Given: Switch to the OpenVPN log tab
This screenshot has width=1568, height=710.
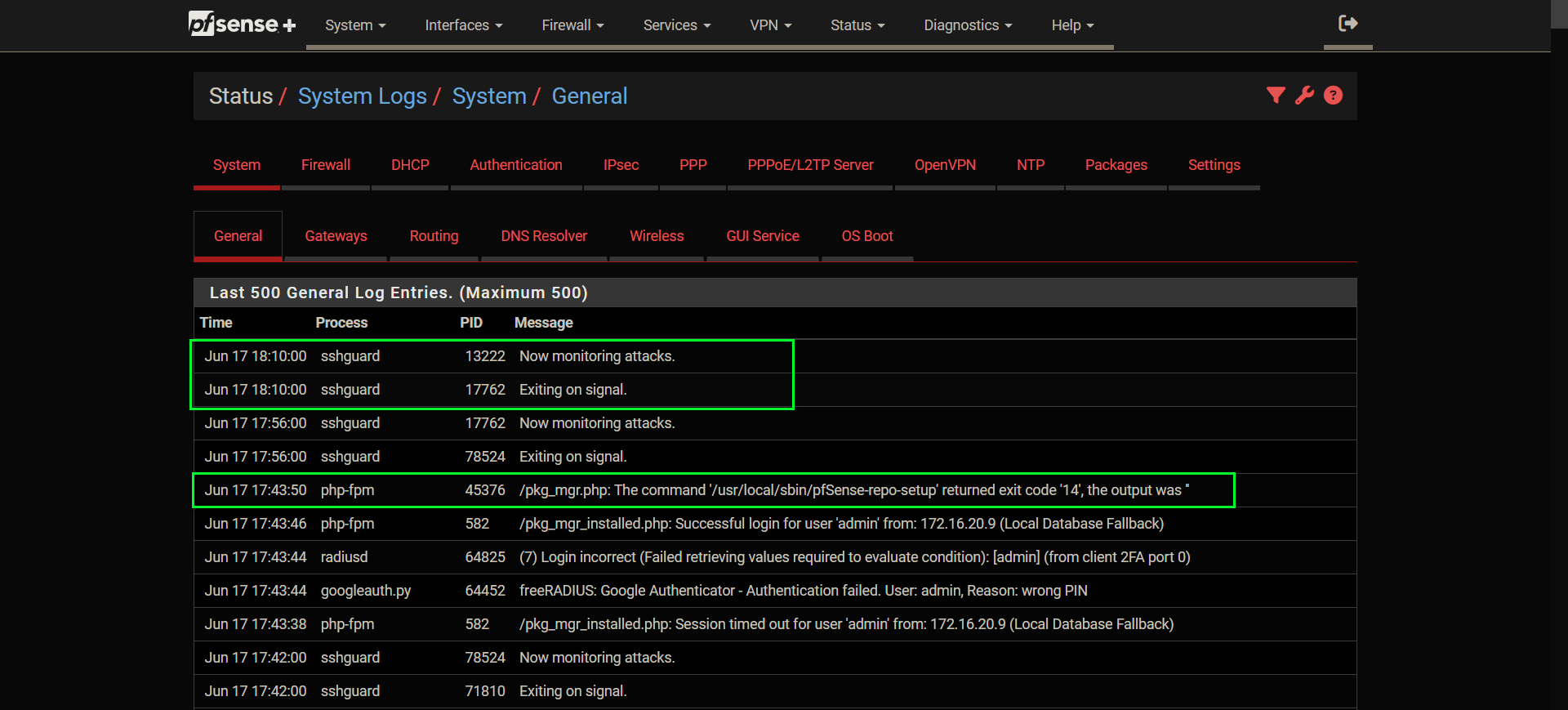Looking at the screenshot, I should tap(945, 165).
